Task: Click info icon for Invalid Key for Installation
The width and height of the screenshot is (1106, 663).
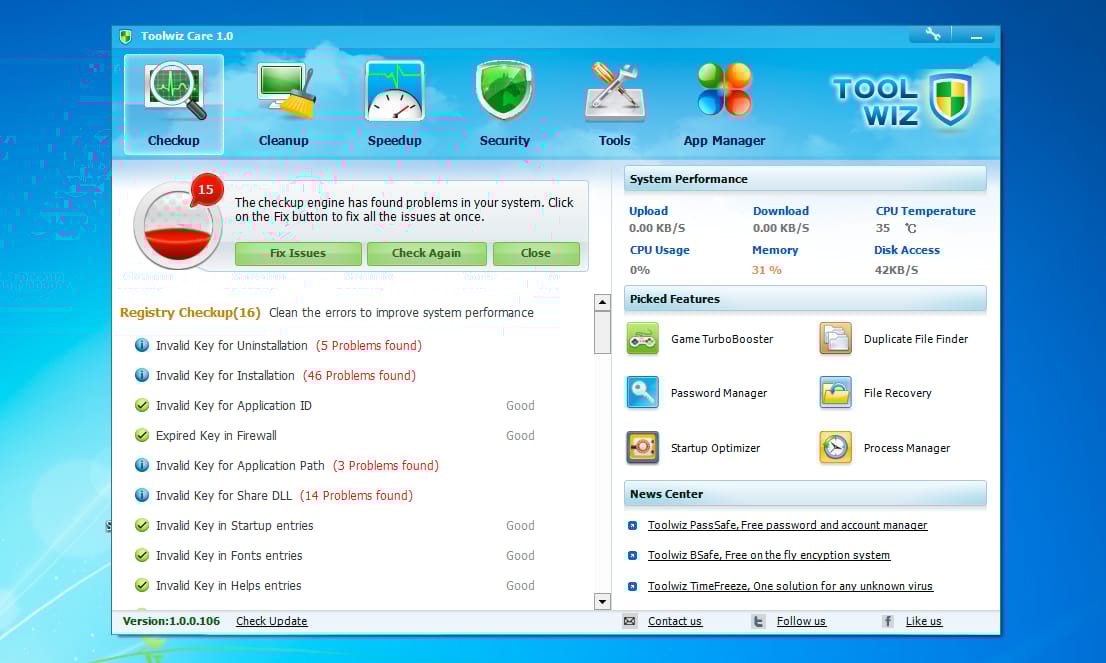Action: [142, 375]
